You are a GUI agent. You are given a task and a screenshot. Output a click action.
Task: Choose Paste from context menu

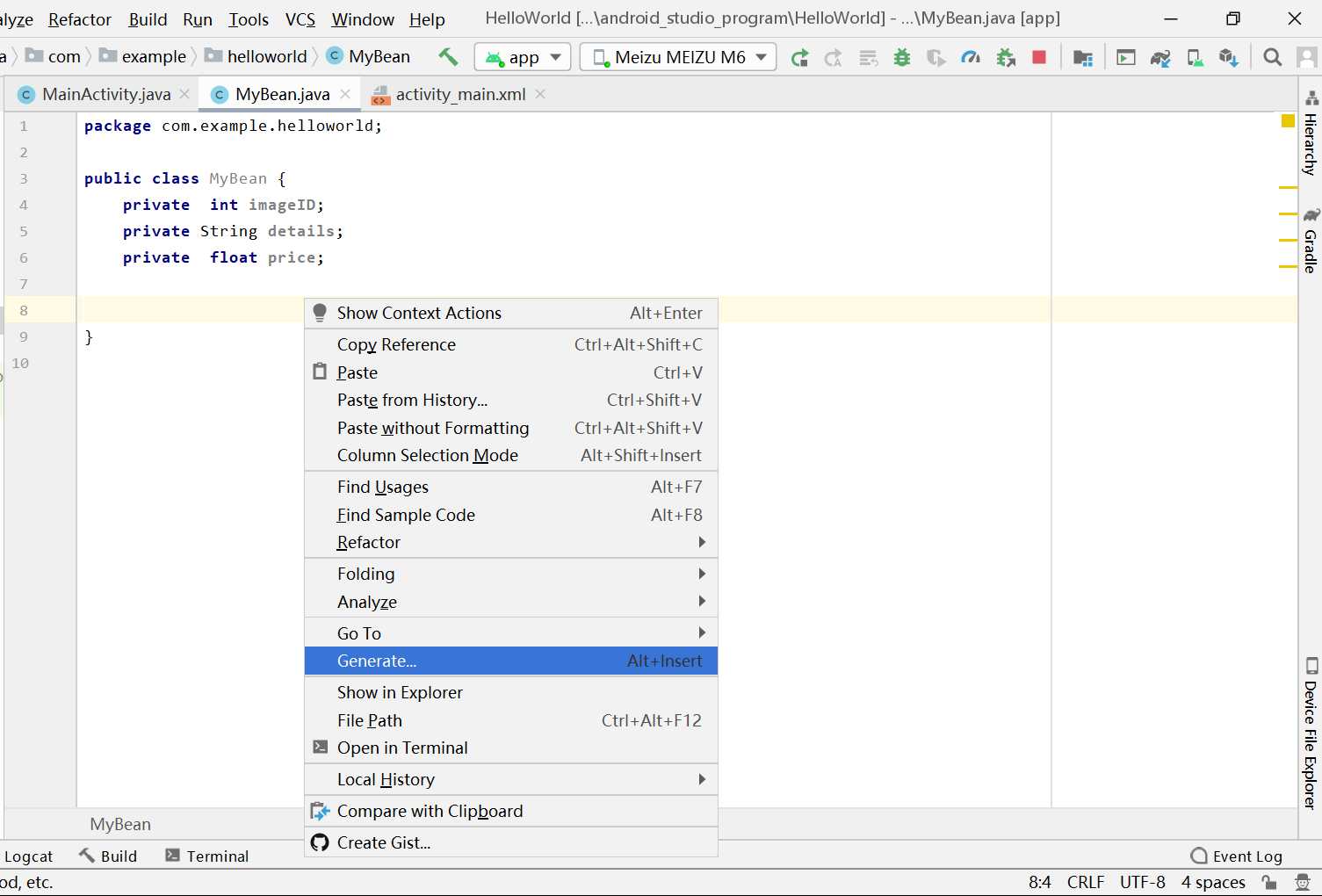coord(511,372)
